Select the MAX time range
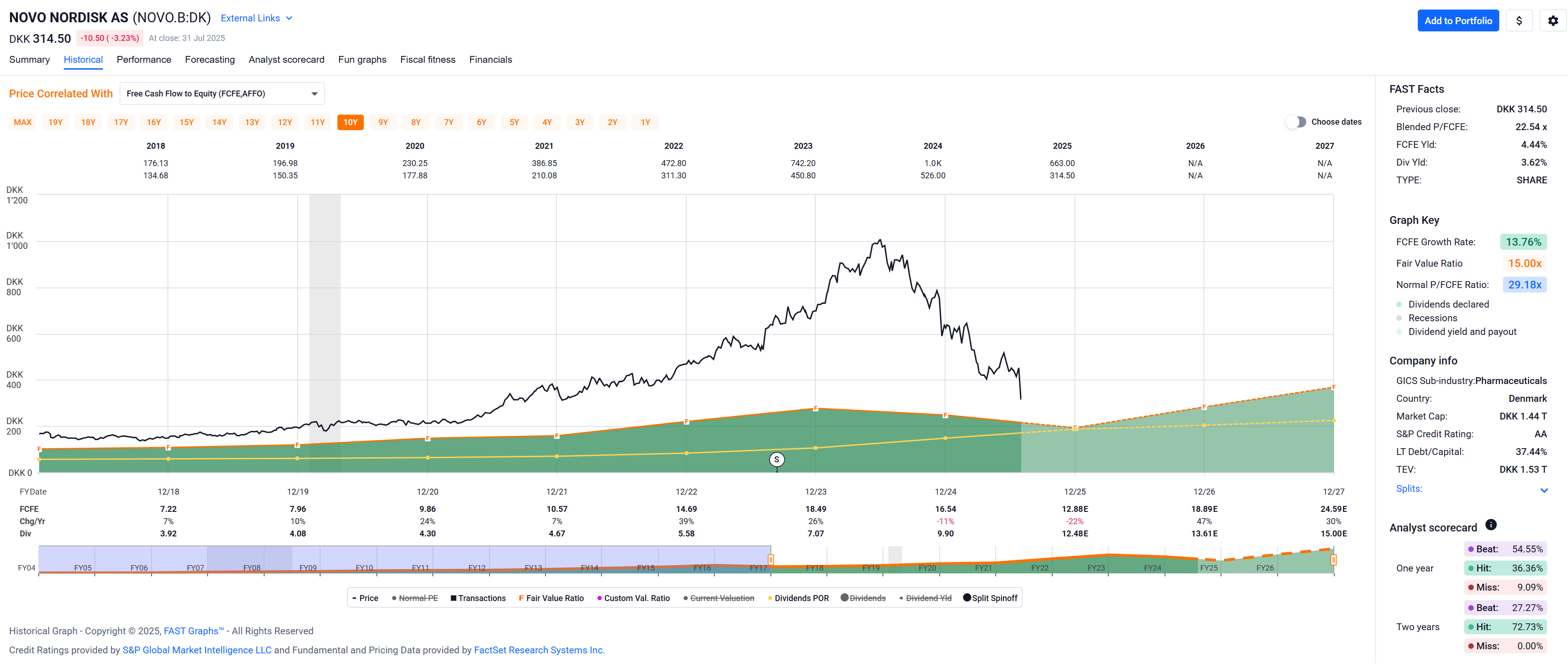Viewport: 1568px width, 667px height. pyautogui.click(x=22, y=122)
